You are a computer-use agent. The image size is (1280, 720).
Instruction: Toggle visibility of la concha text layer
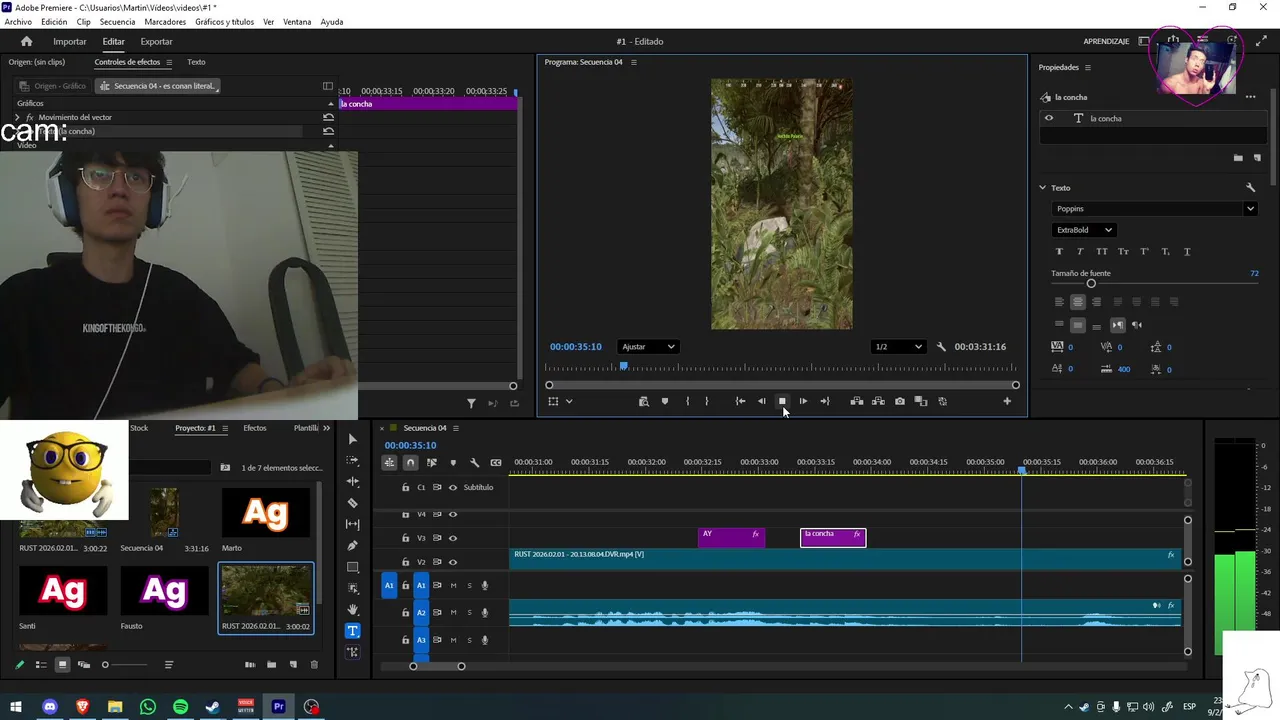(1049, 118)
